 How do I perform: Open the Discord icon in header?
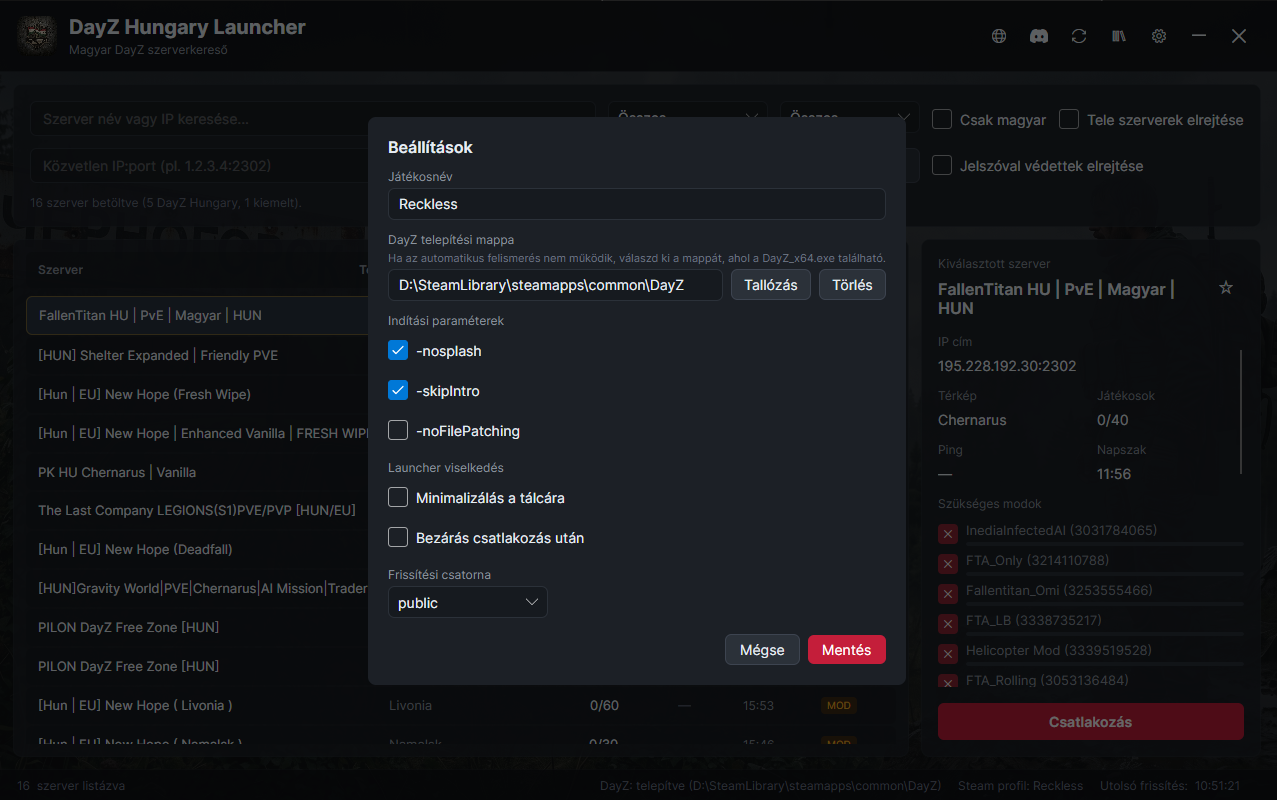[x=1038, y=36]
